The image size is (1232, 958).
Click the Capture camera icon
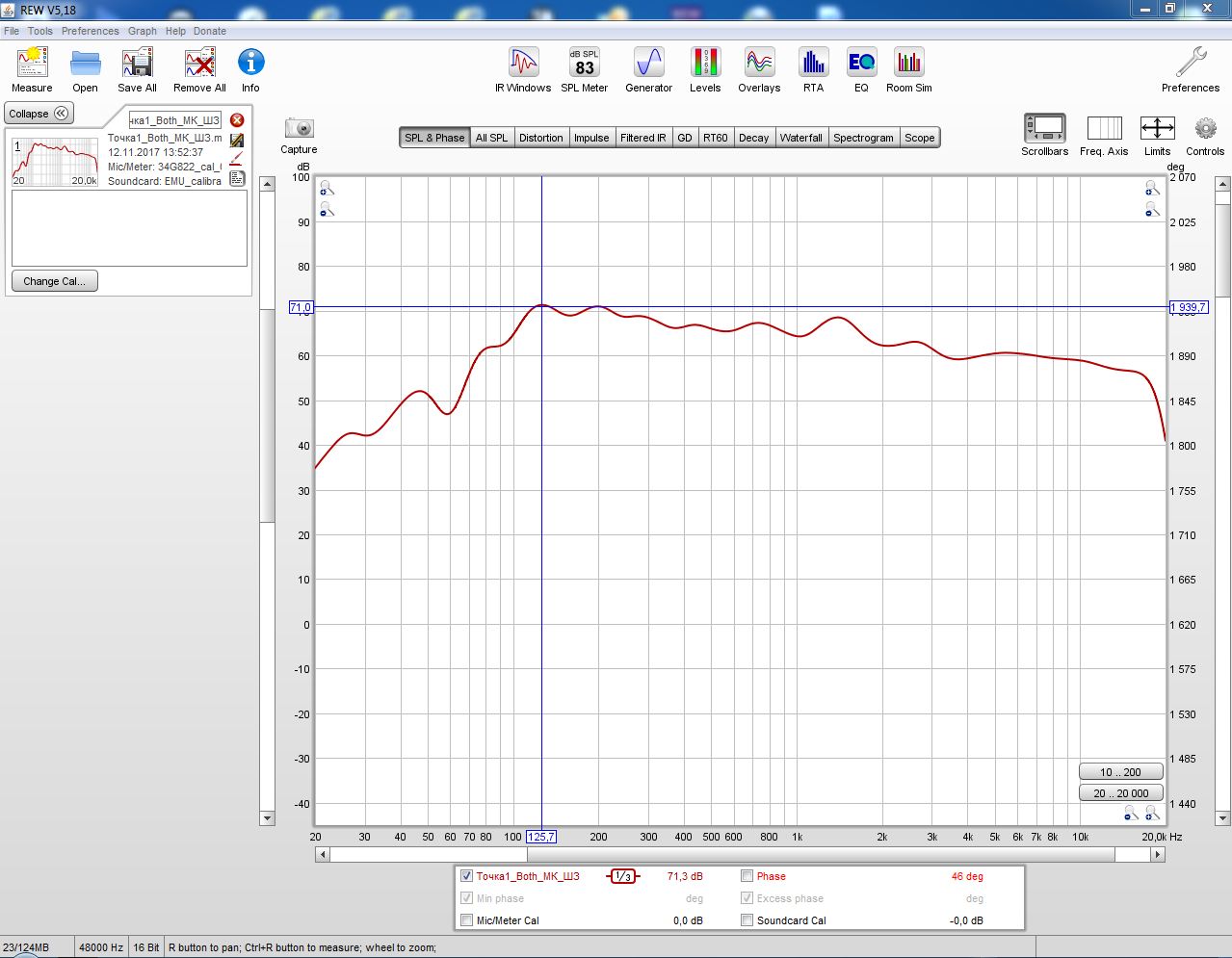[x=299, y=129]
